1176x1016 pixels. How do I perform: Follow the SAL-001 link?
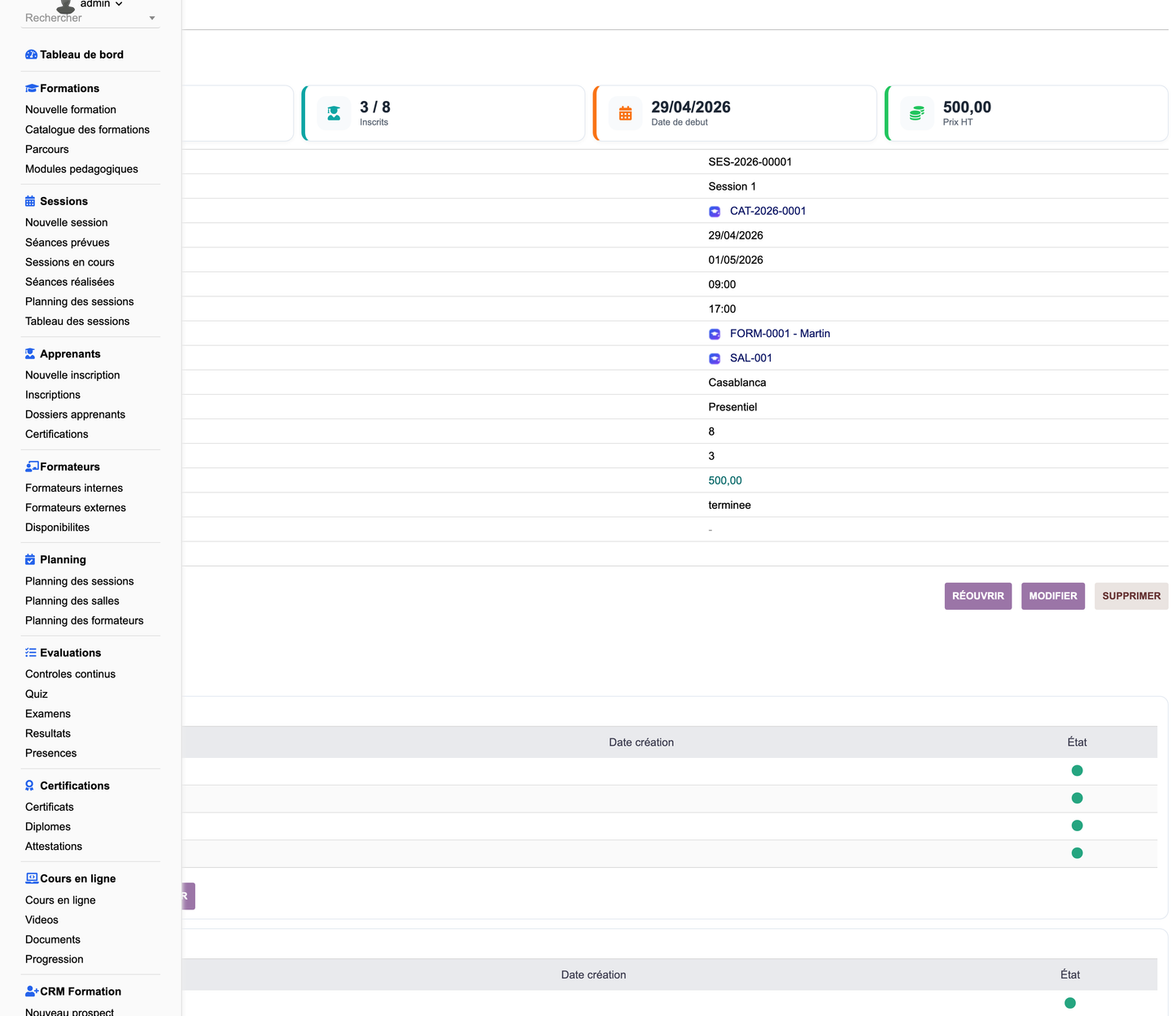pyautogui.click(x=751, y=357)
